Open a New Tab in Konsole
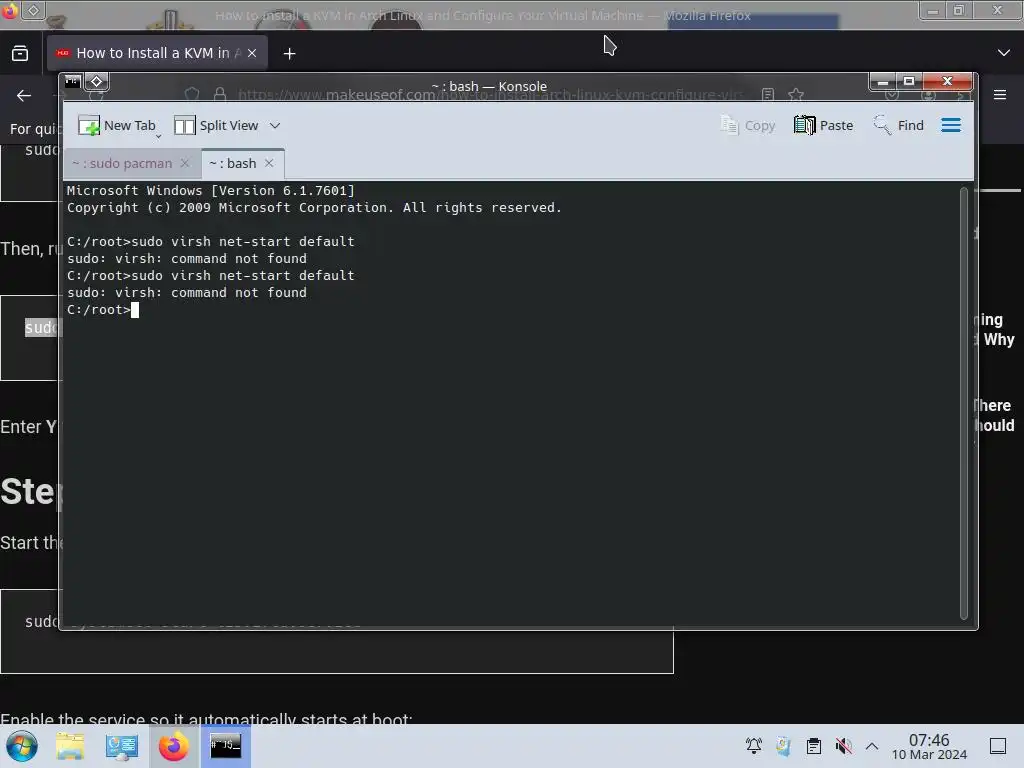The height and width of the screenshot is (768, 1024). (117, 125)
